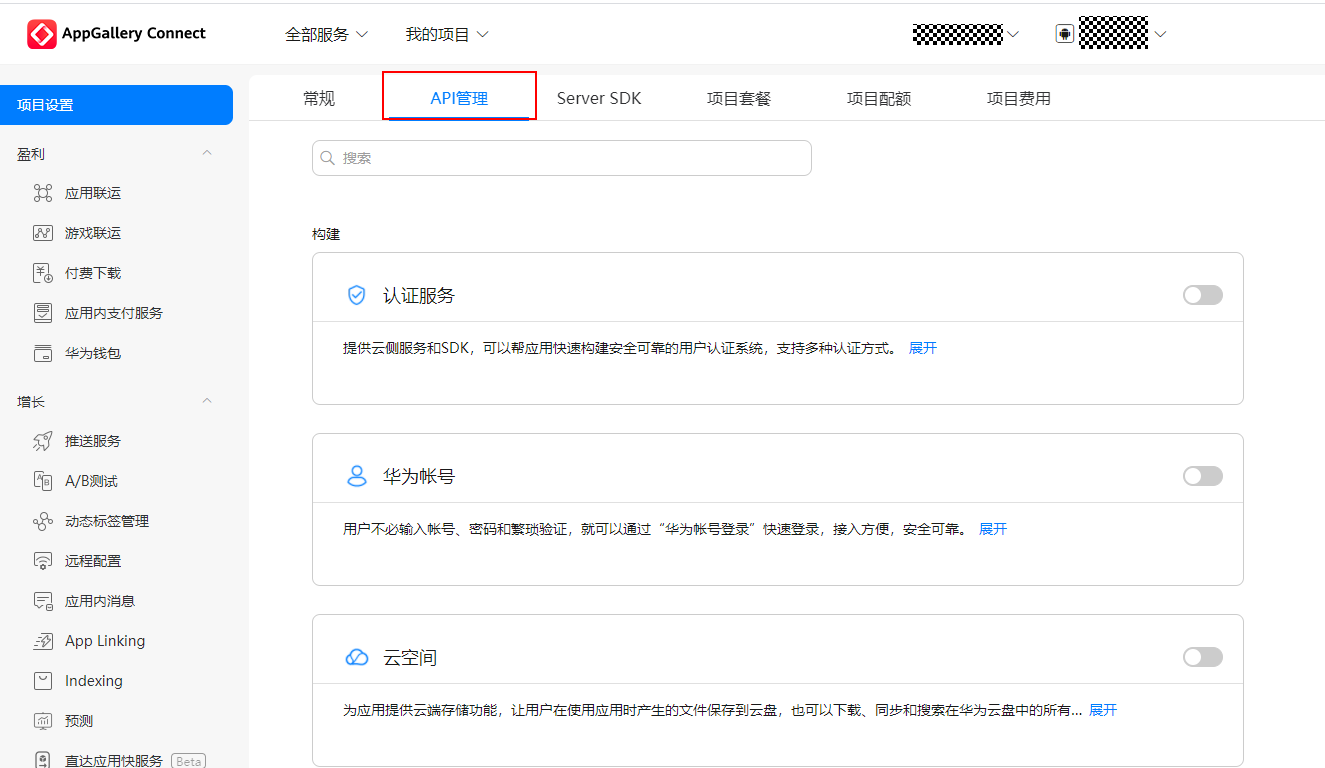Switch to the Server SDK tab
The width and height of the screenshot is (1325, 768).
(x=599, y=98)
